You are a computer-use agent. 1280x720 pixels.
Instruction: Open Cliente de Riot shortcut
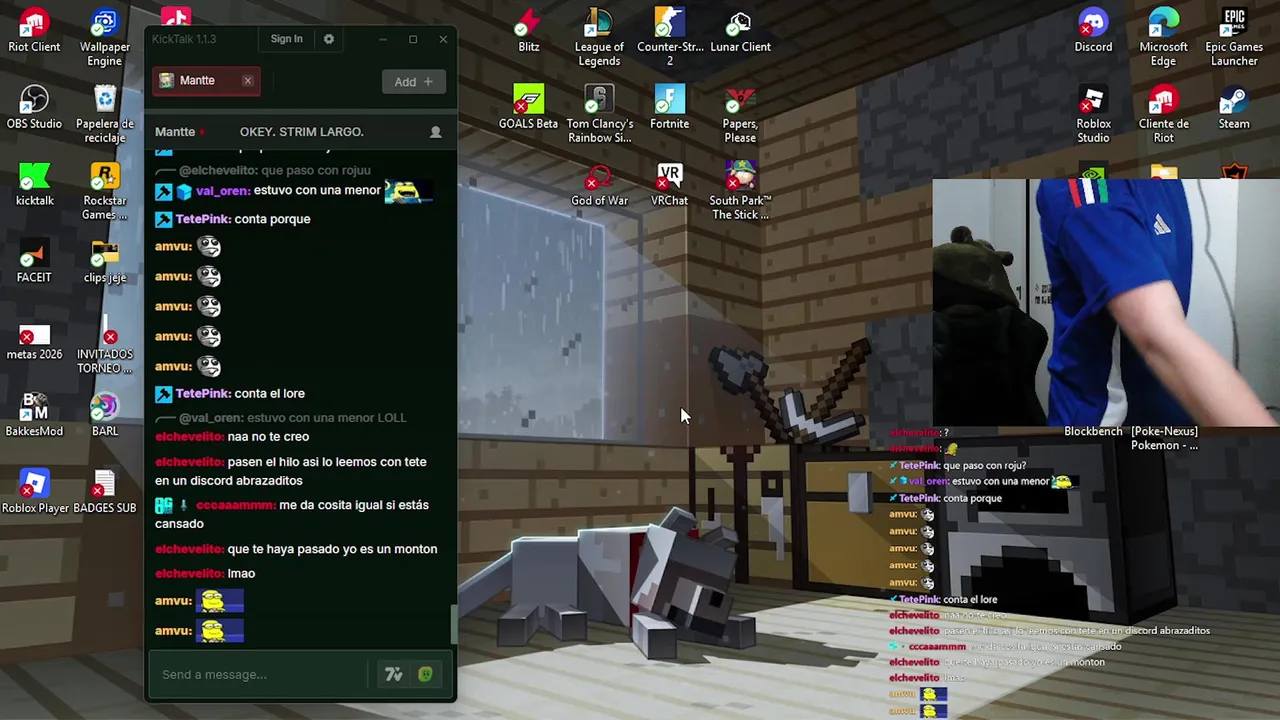[1163, 114]
